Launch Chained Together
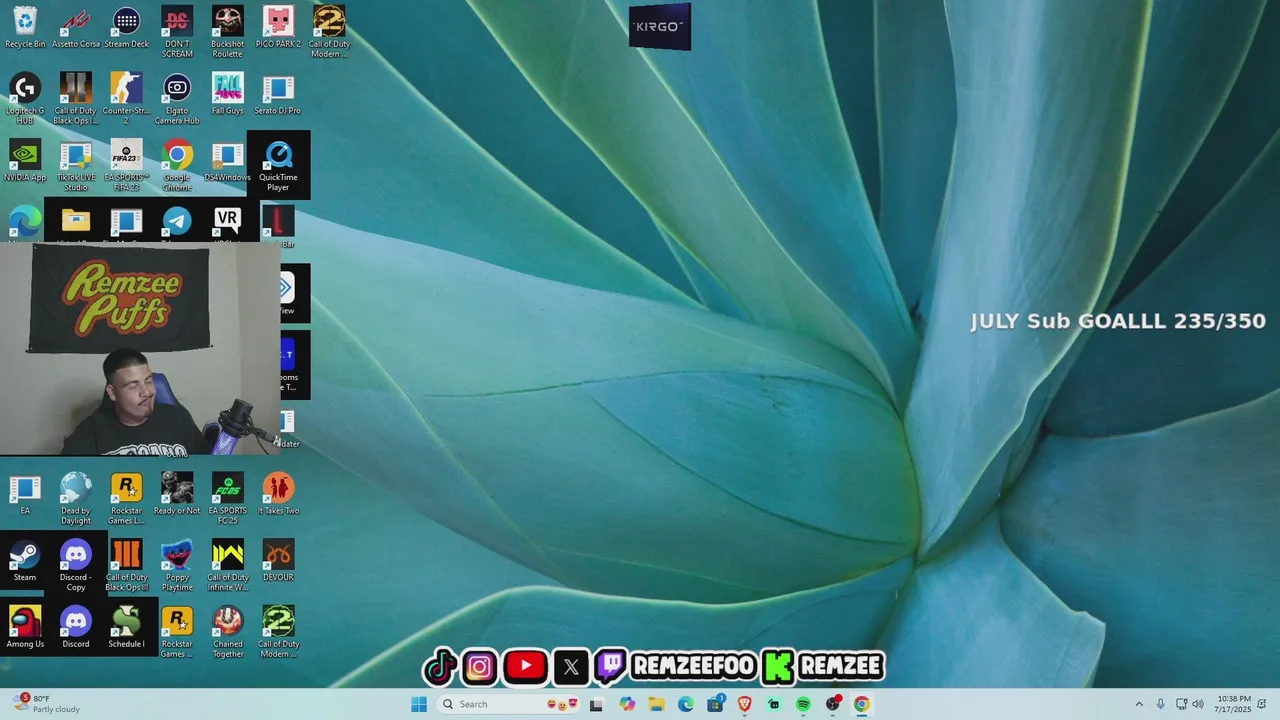This screenshot has width=1280, height=720. [x=227, y=632]
